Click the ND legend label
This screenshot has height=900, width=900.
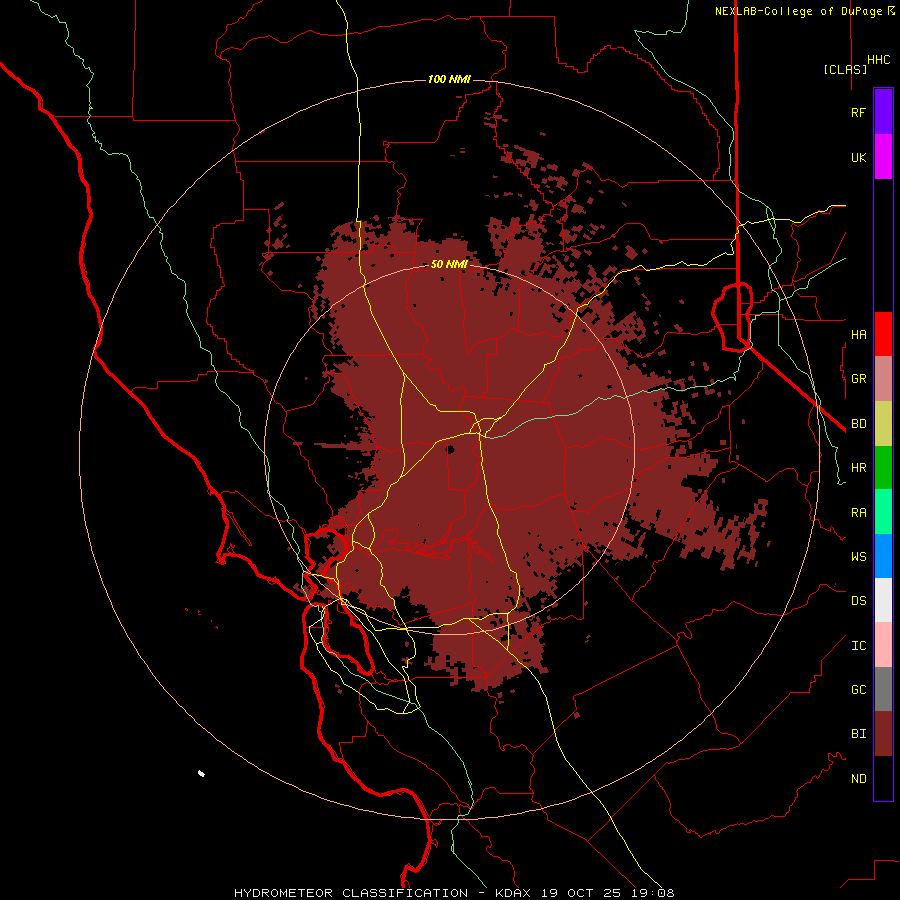coord(858,778)
